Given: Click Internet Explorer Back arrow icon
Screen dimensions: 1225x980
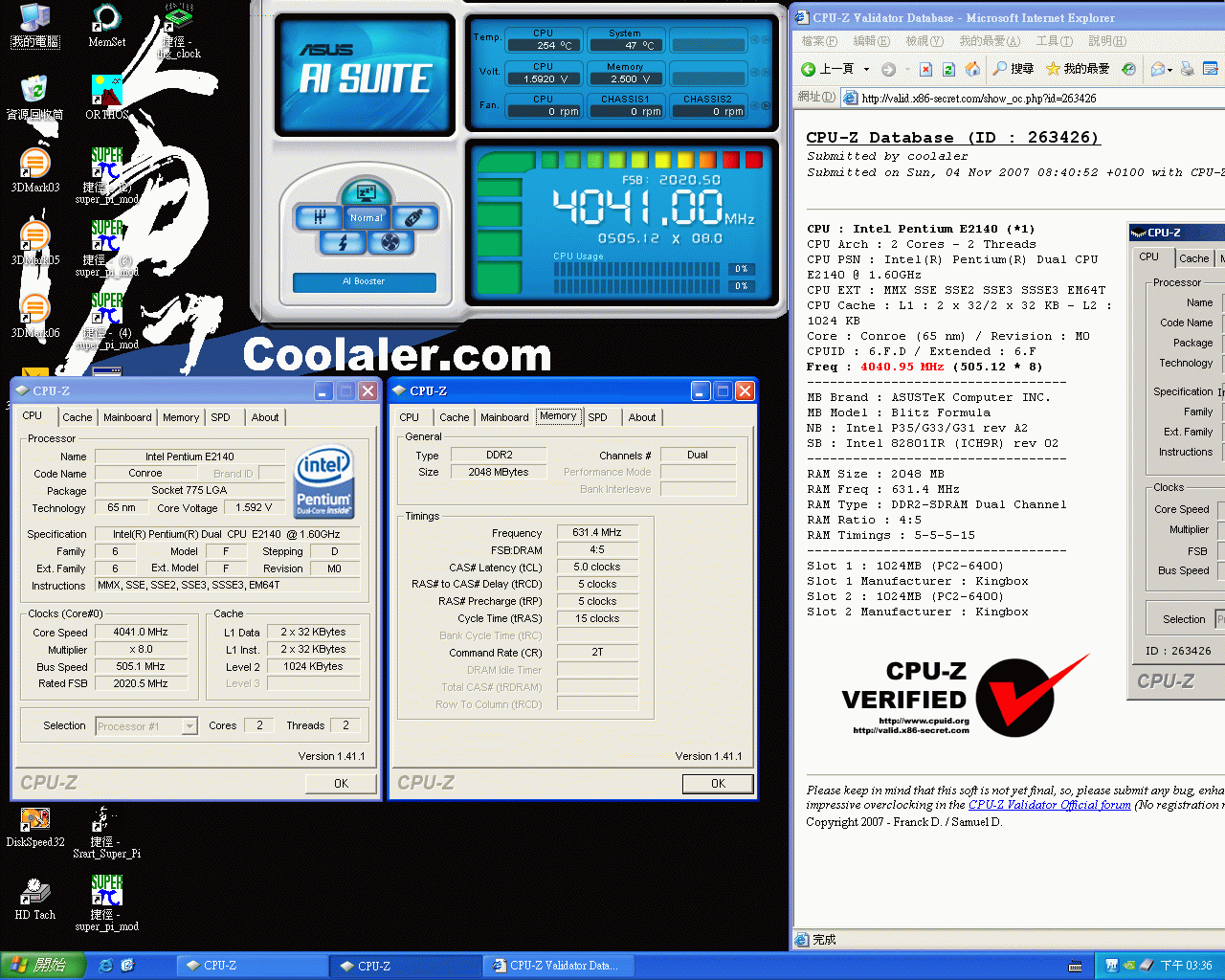Looking at the screenshot, I should tap(809, 69).
